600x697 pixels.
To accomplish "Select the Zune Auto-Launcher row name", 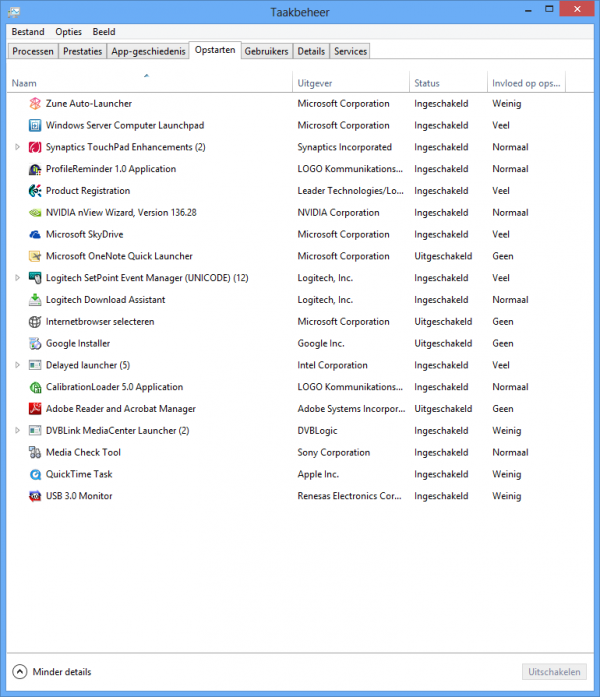I will (89, 104).
